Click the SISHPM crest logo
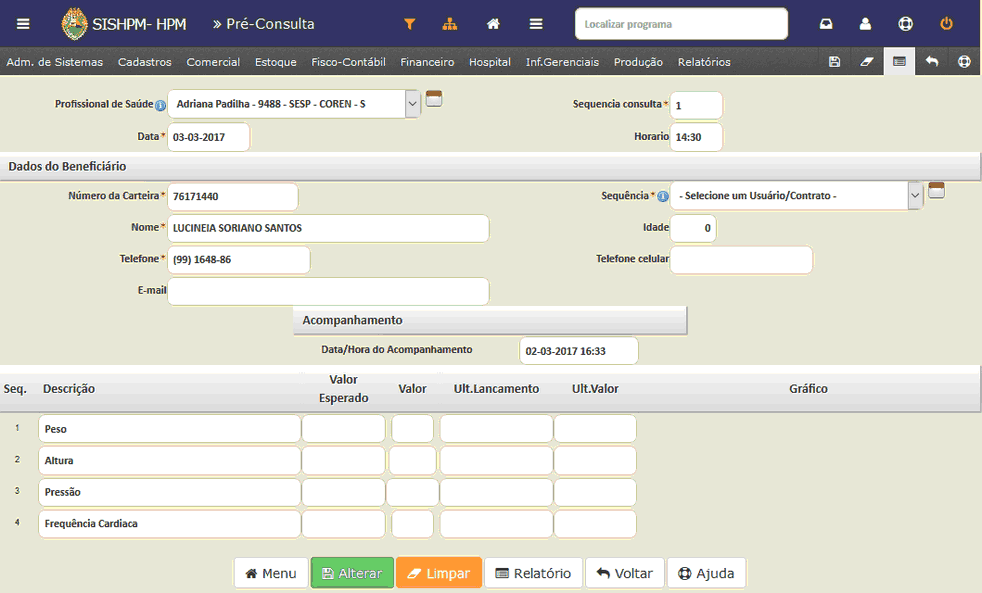The height and width of the screenshot is (593, 982). [75, 24]
